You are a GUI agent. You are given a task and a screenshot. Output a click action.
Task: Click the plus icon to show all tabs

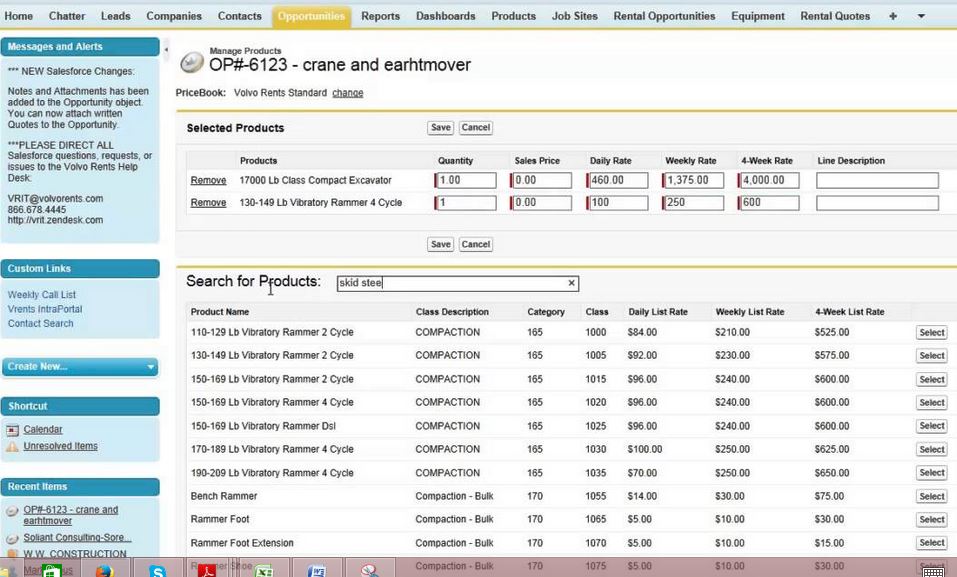tap(893, 16)
